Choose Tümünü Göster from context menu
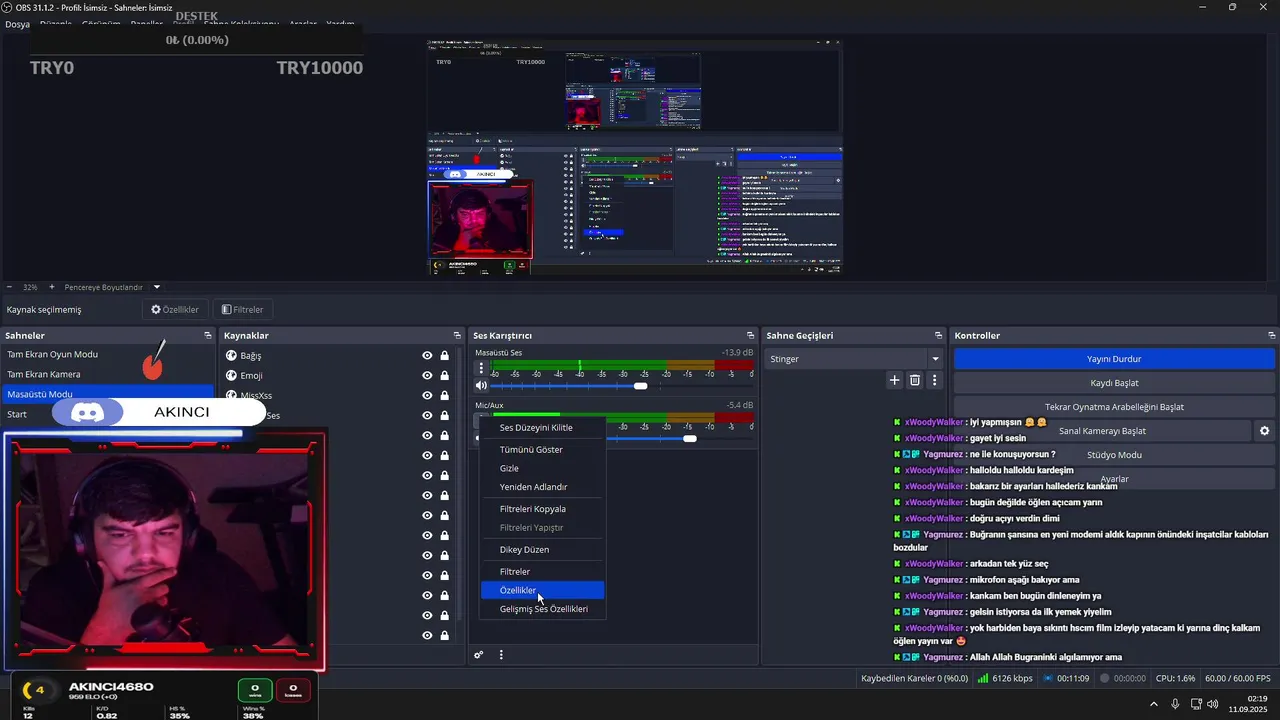Screen dimensions: 1280x720 542,450
